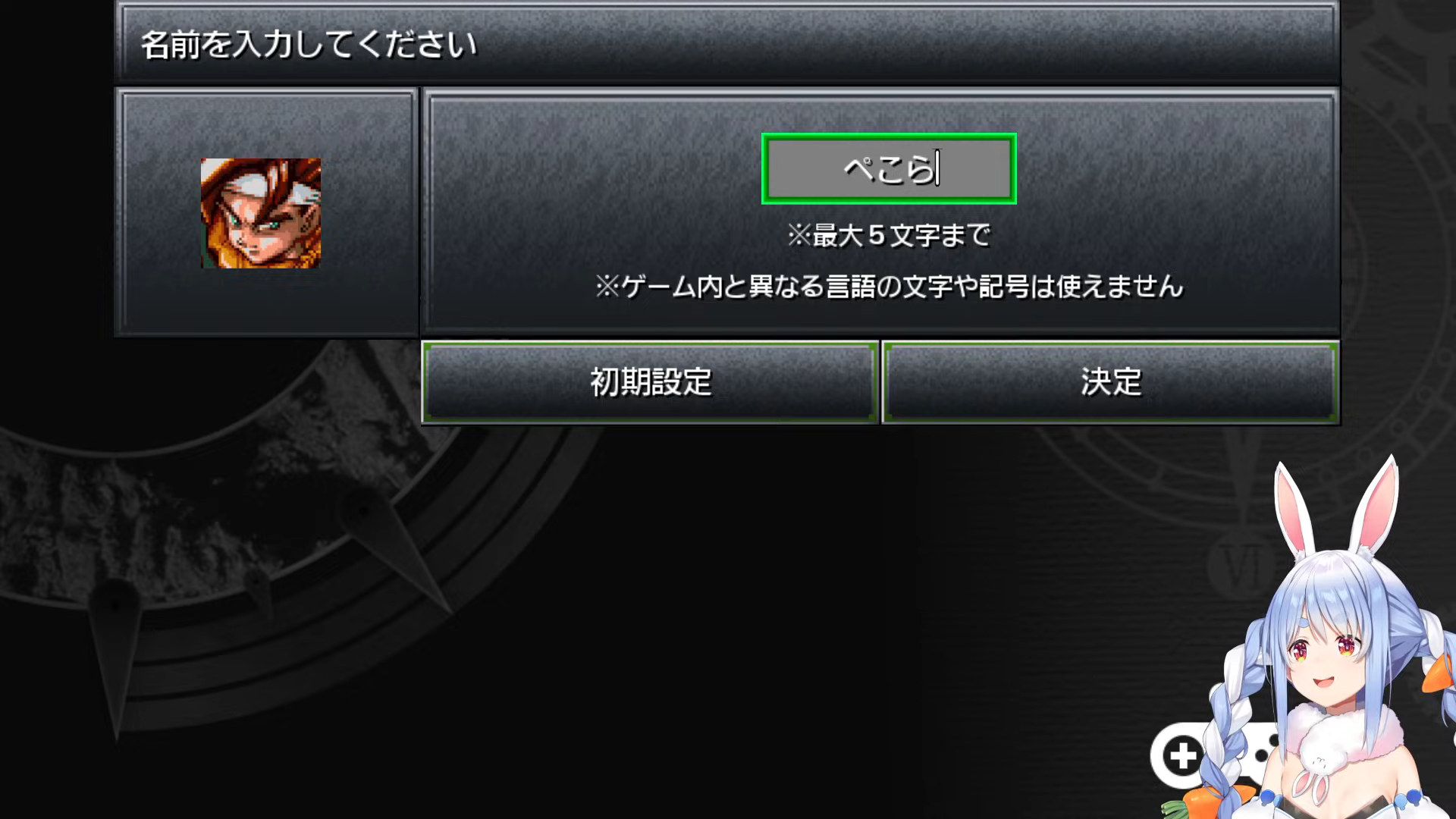1456x819 pixels.
Task: Click the name input field containing ぺこら
Action: (x=889, y=168)
